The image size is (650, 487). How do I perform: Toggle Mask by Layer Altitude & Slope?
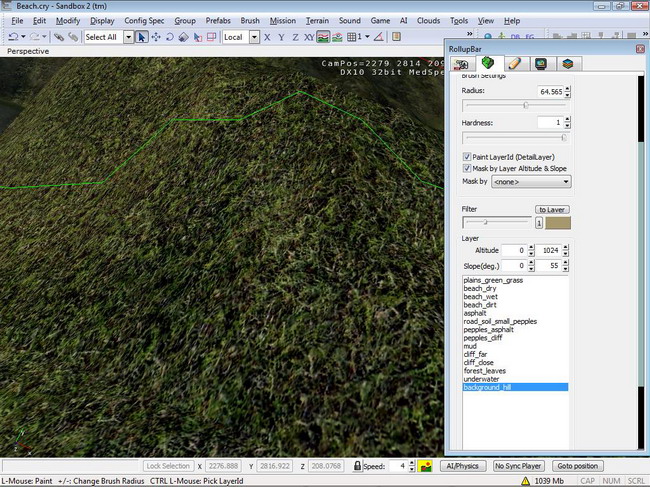[467, 168]
